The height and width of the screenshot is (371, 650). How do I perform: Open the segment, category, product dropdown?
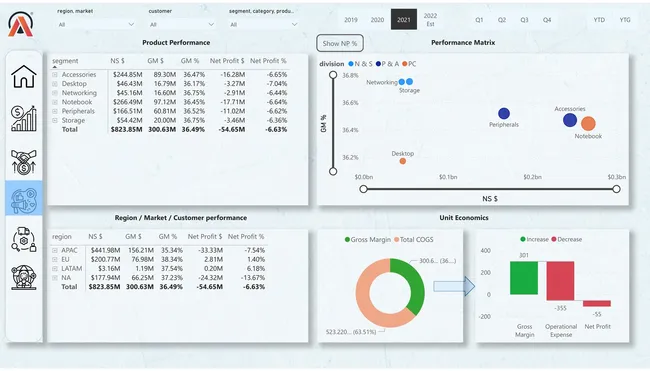[x=264, y=24]
